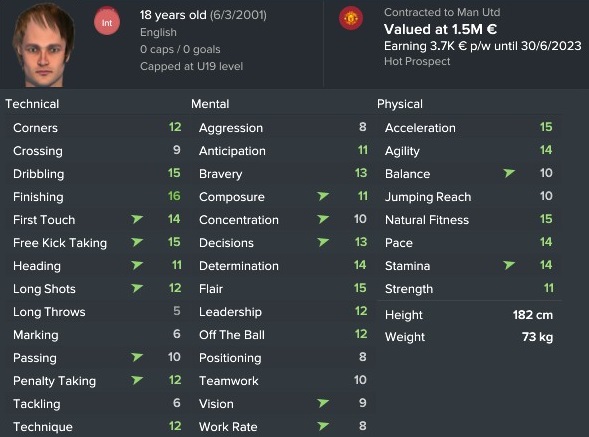The width and height of the screenshot is (589, 437).
Task: Select the Physical attributes heading
Action: coord(400,104)
